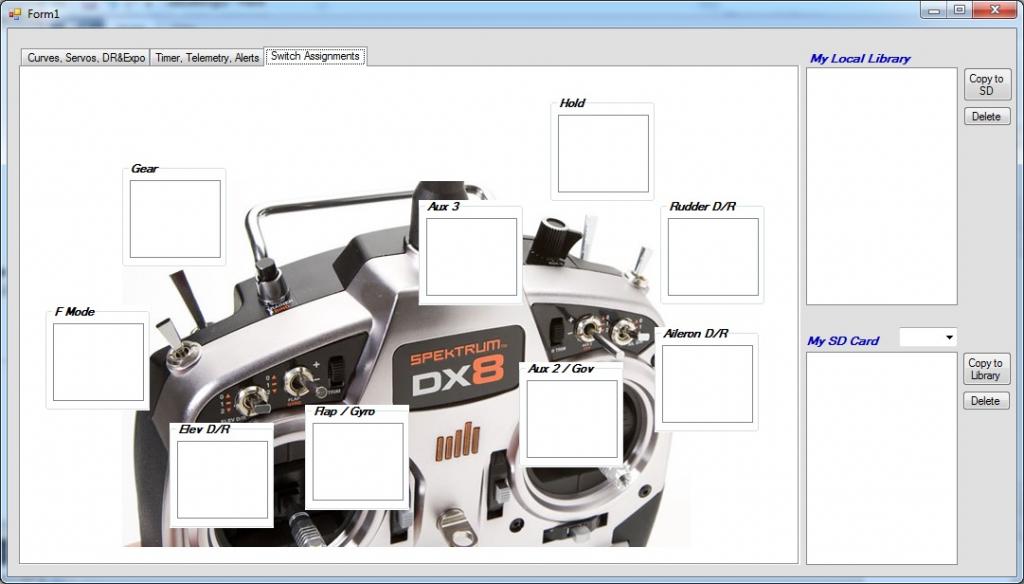Select the Elev D/R assignment box

222,479
